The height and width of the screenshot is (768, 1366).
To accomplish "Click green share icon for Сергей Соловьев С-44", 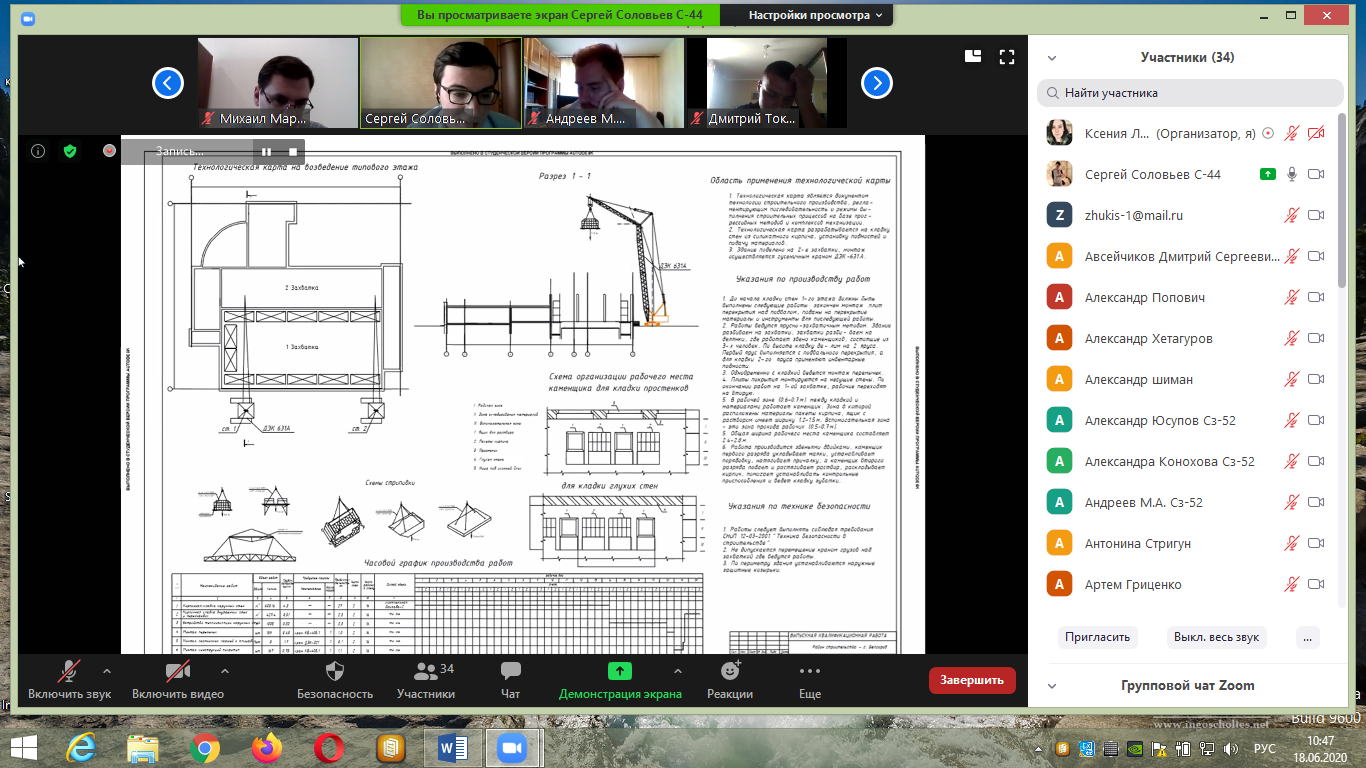I will [x=1268, y=174].
